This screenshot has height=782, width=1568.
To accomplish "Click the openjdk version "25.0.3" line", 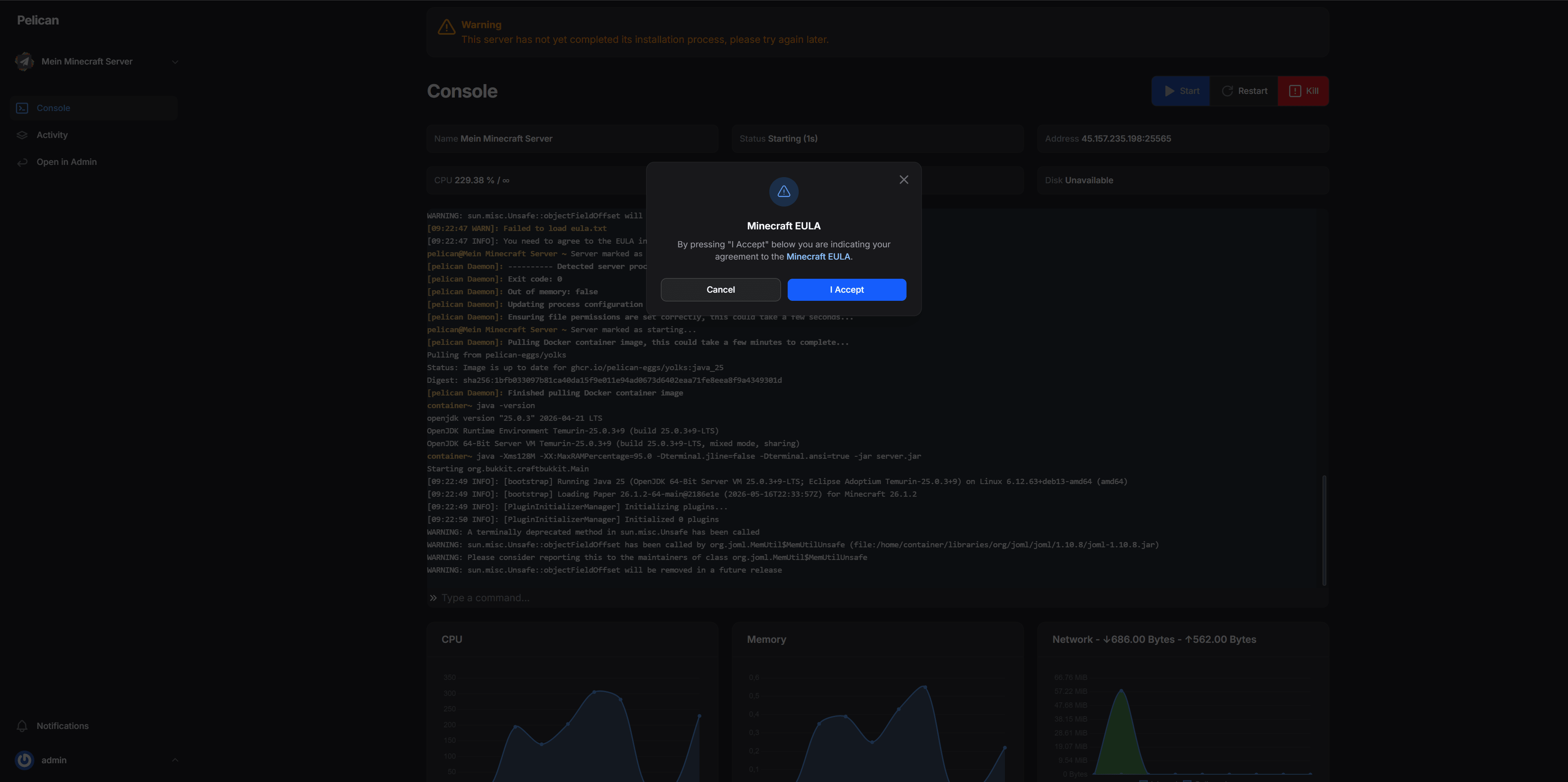I will (514, 418).
